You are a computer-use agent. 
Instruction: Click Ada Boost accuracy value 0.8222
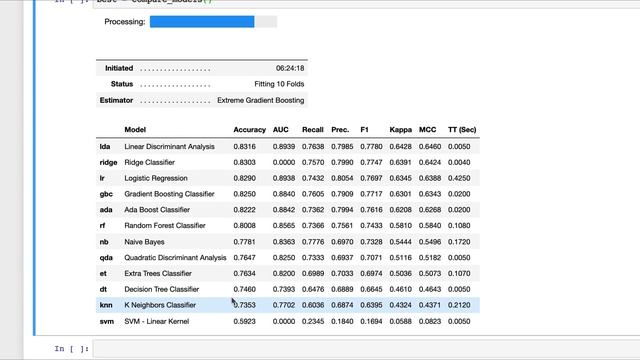[x=244, y=210]
